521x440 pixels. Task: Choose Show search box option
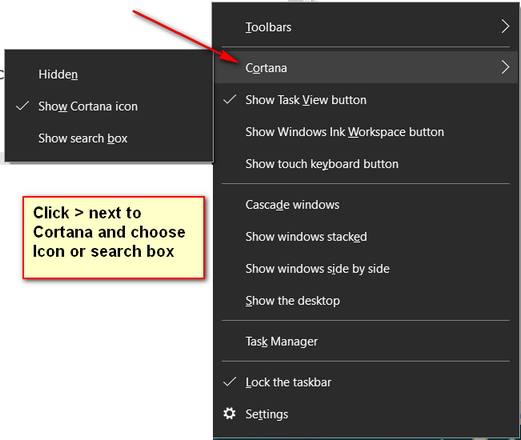[109, 138]
